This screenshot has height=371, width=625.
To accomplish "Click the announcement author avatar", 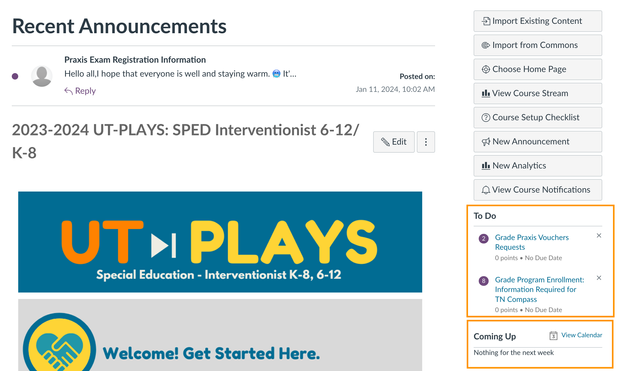I will tap(42, 76).
